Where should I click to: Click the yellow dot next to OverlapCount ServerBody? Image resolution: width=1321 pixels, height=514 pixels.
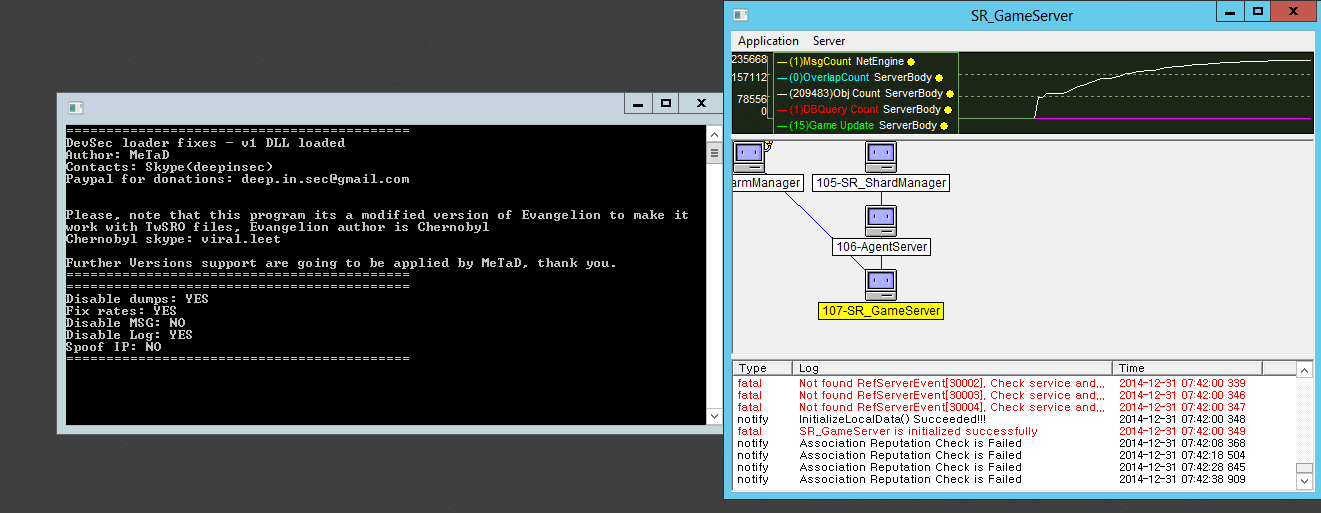coord(939,78)
